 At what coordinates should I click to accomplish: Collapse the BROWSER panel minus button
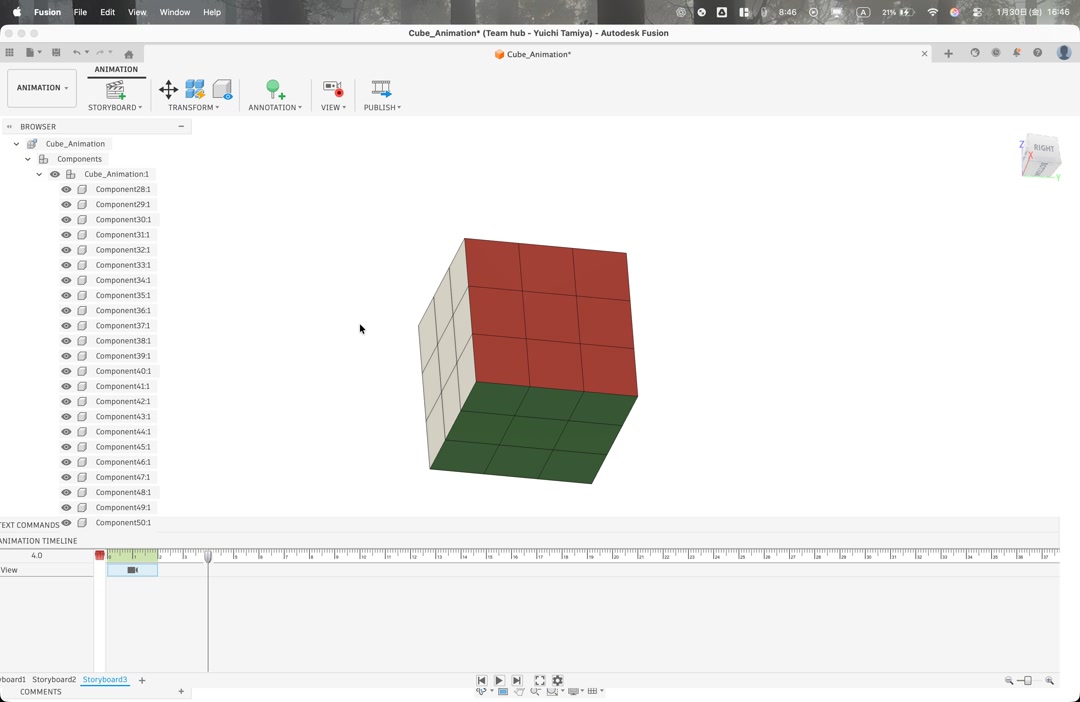181,127
